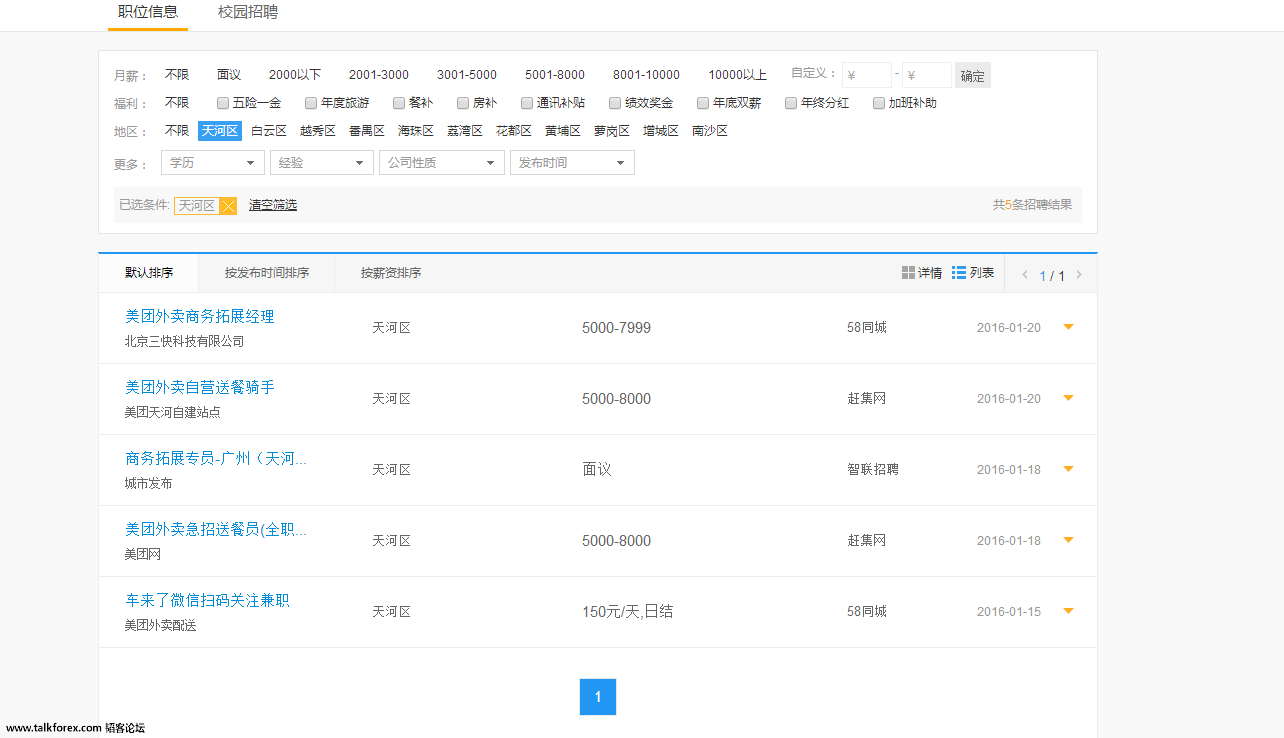Enable the 绩效奖金 checkbox
This screenshot has height=738, width=1284.
tap(615, 103)
